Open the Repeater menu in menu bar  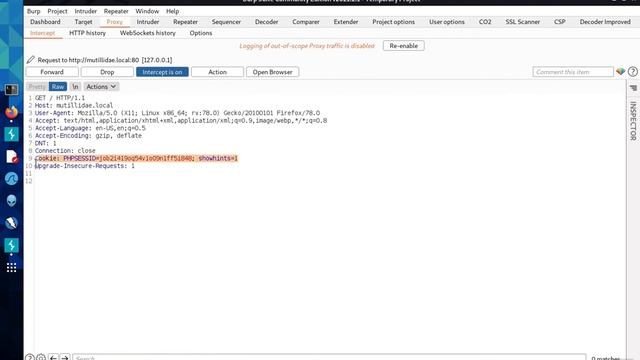(116, 11)
